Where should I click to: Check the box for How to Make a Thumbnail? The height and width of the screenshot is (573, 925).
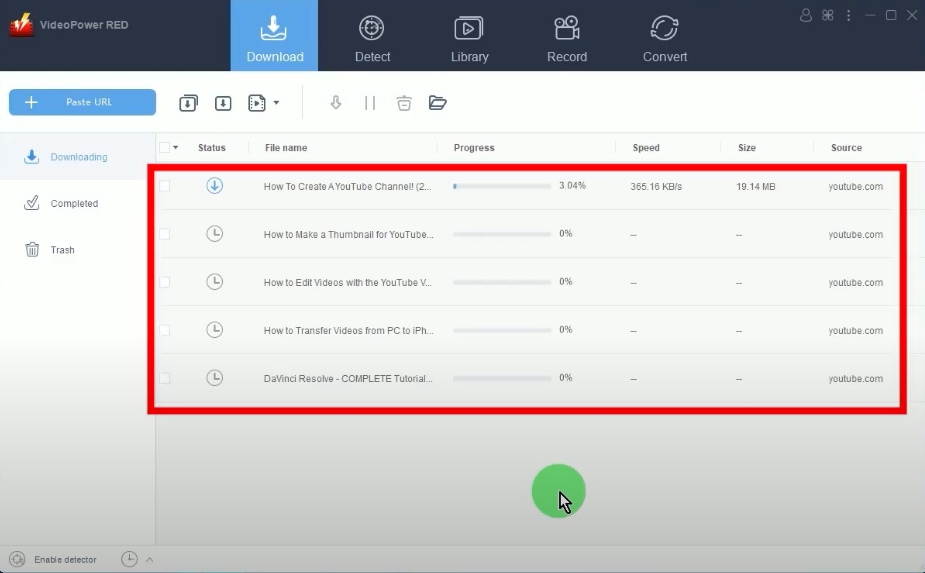pyautogui.click(x=165, y=234)
